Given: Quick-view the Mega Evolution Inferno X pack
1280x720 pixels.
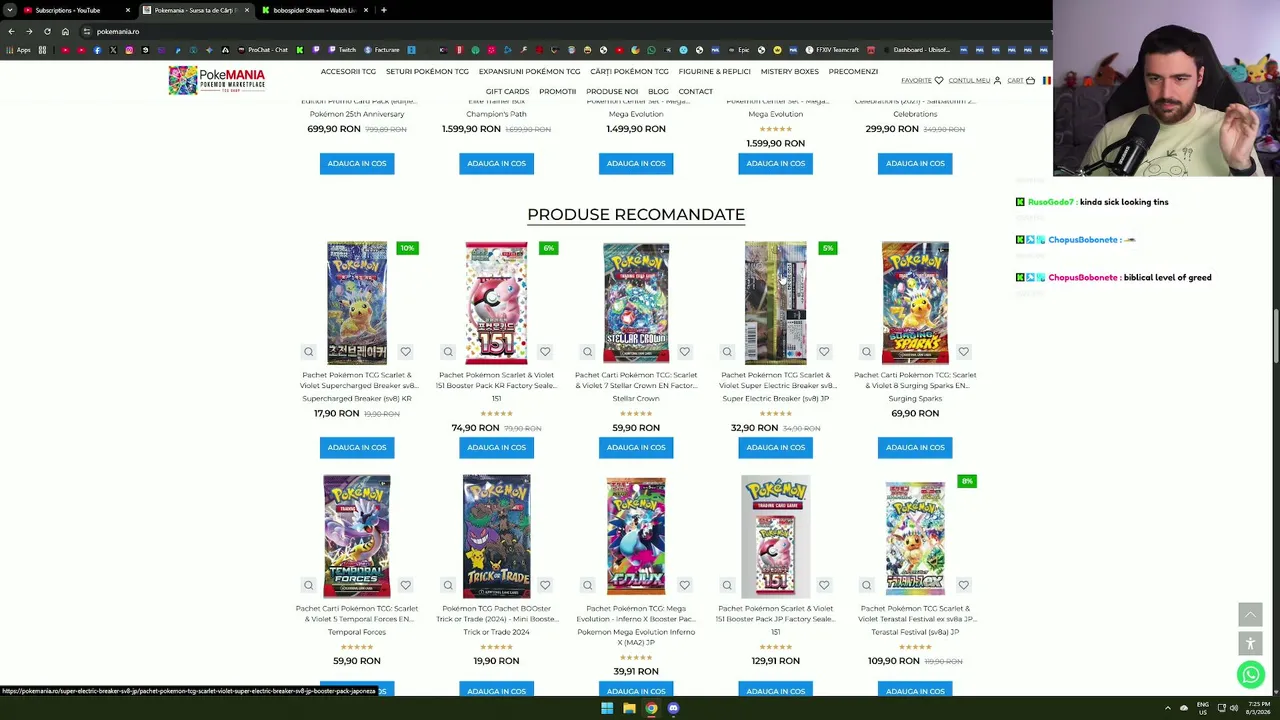Looking at the screenshot, I should coord(587,585).
